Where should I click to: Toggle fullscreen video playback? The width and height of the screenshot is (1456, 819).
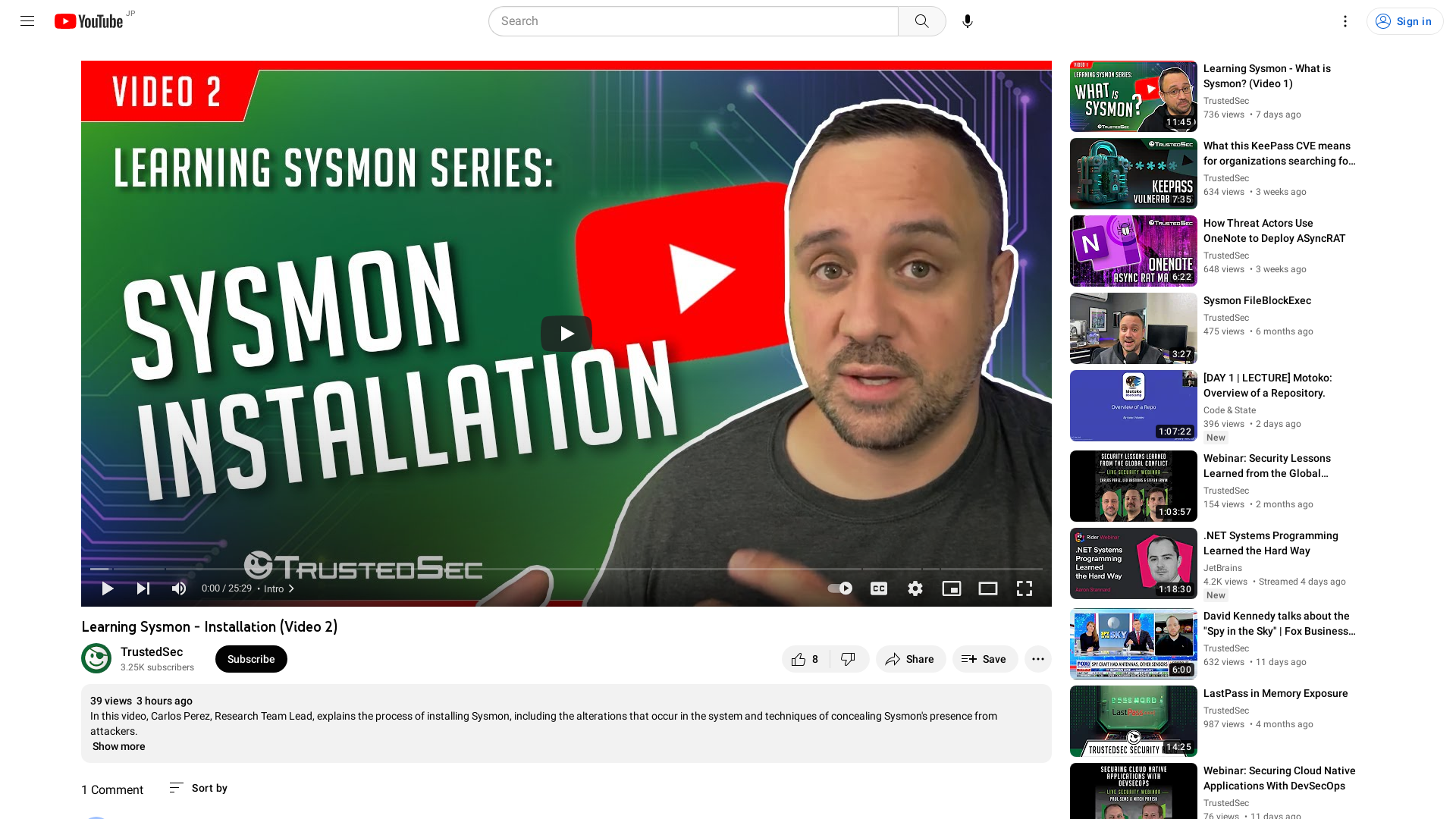[1025, 588]
